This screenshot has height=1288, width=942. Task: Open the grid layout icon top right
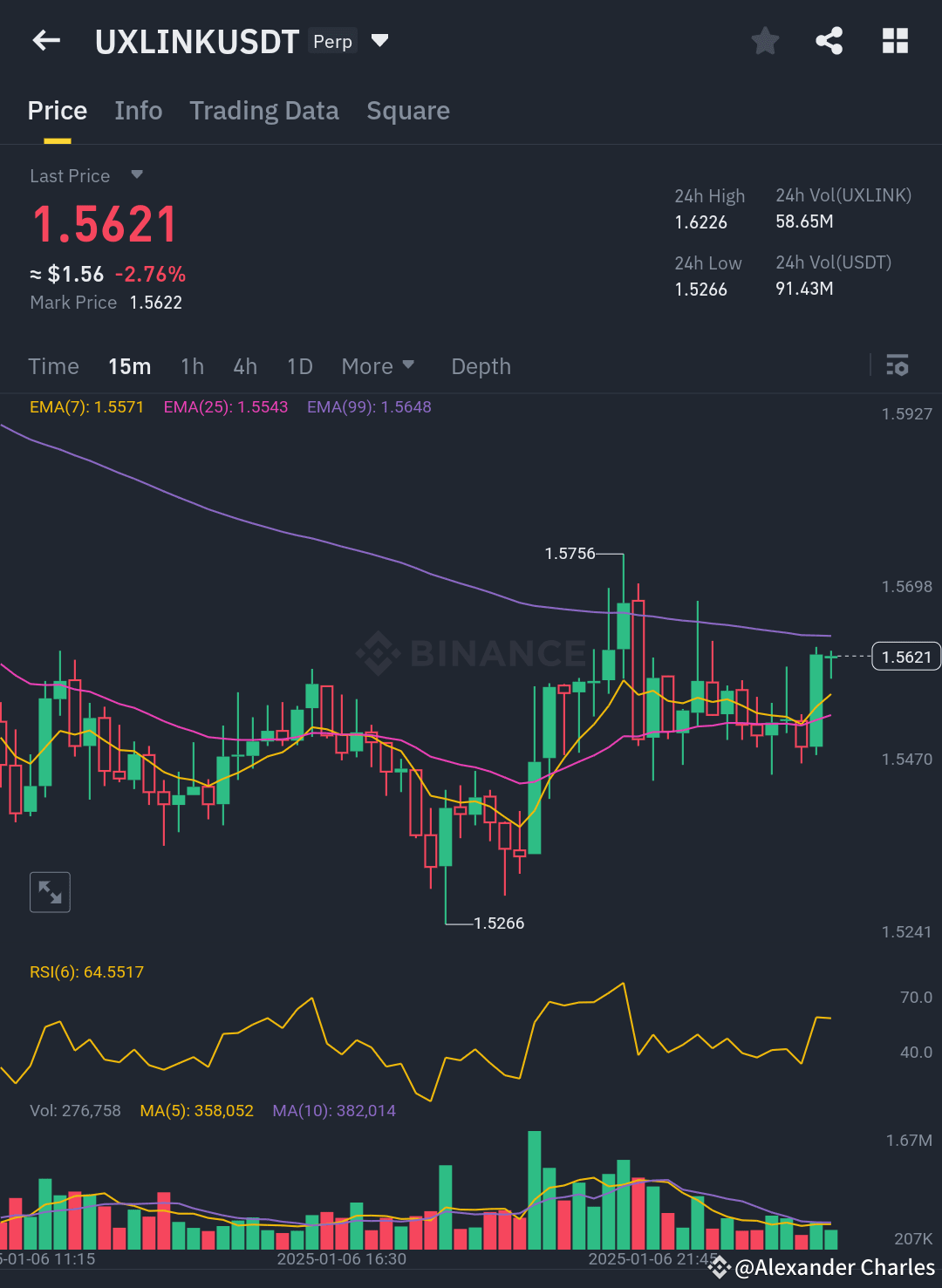pos(895,40)
